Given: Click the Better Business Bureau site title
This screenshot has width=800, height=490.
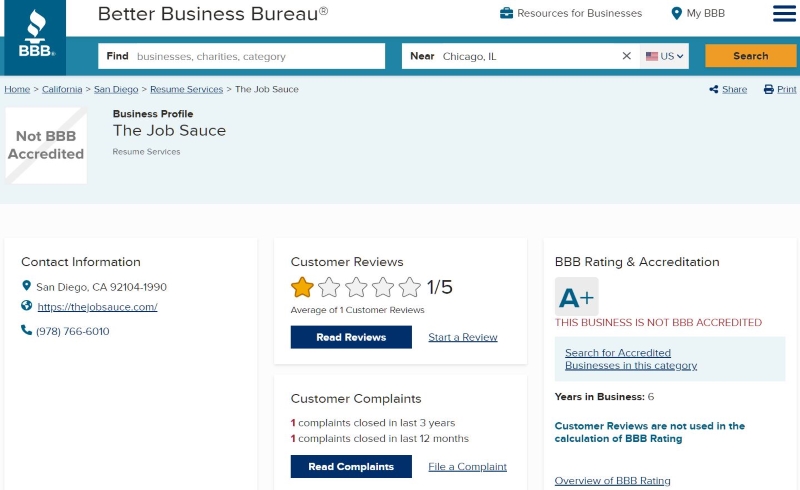Looking at the screenshot, I should [213, 14].
